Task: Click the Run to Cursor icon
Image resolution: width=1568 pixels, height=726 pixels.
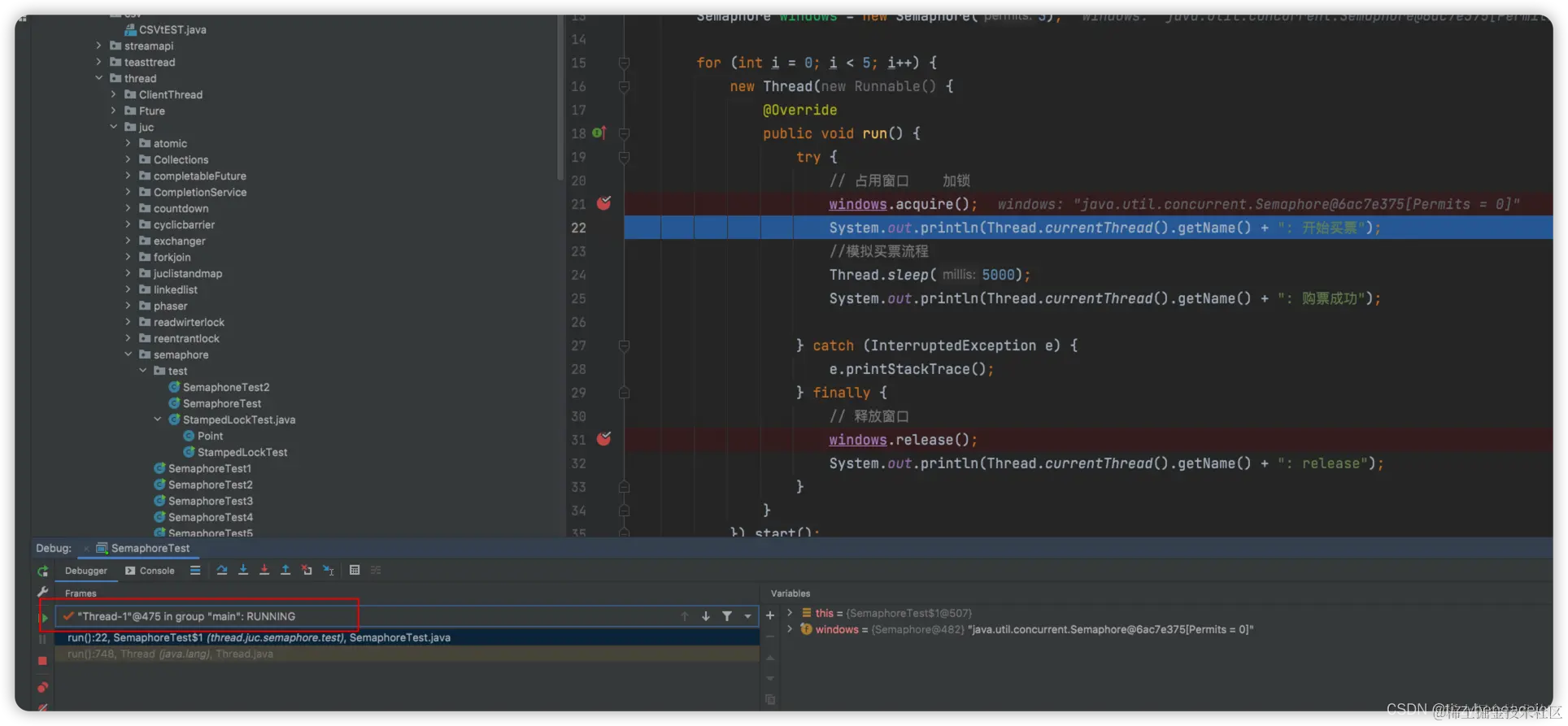Action: pos(329,571)
